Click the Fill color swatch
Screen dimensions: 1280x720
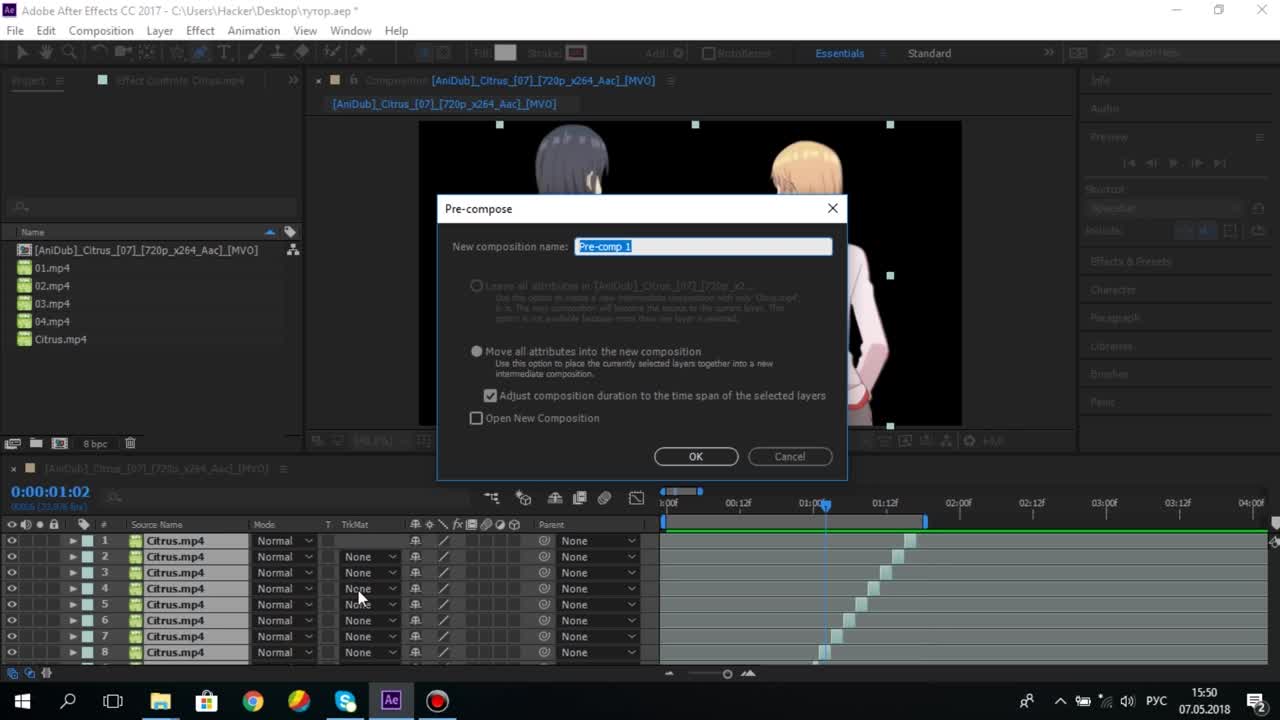506,53
